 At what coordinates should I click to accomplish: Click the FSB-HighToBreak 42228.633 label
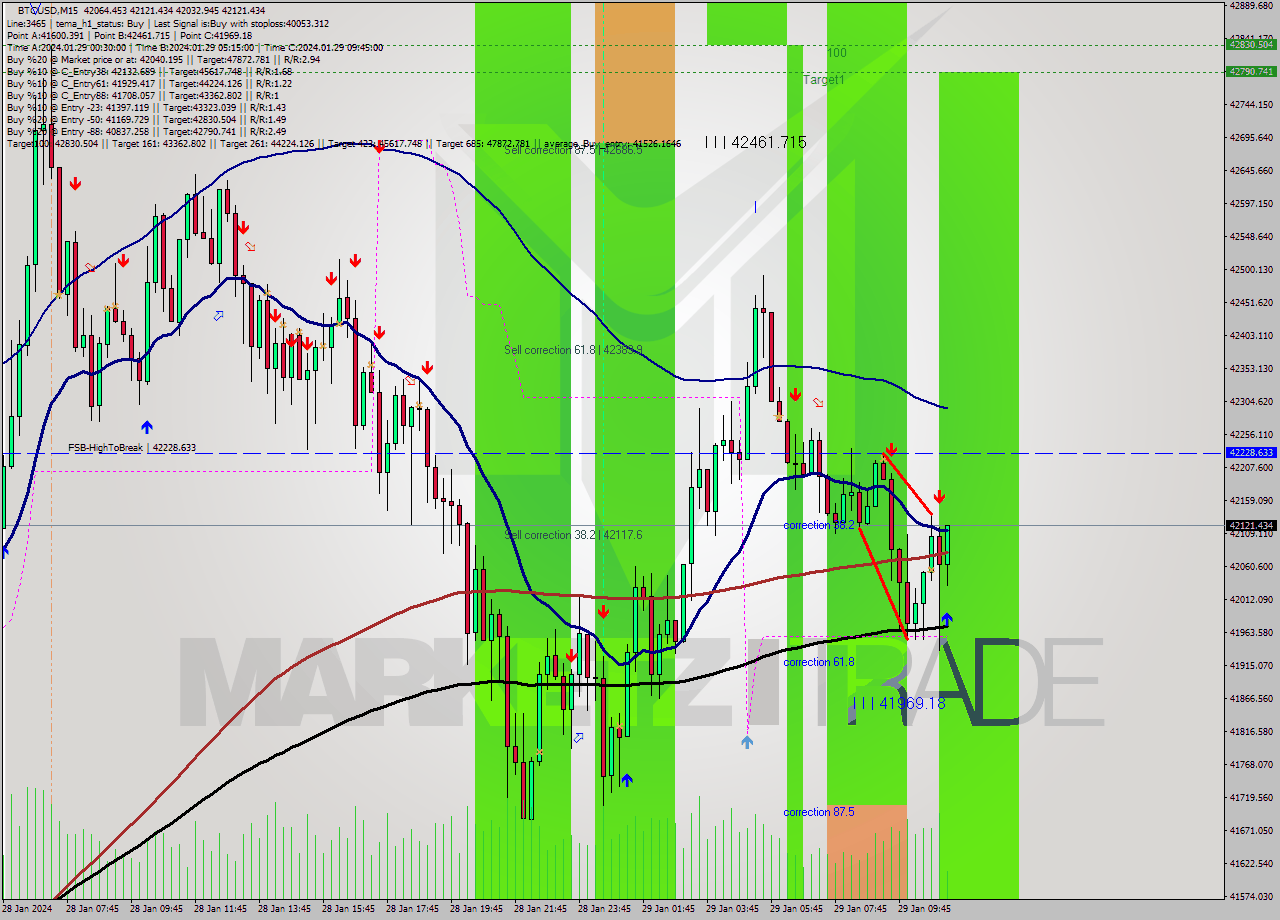(132, 448)
